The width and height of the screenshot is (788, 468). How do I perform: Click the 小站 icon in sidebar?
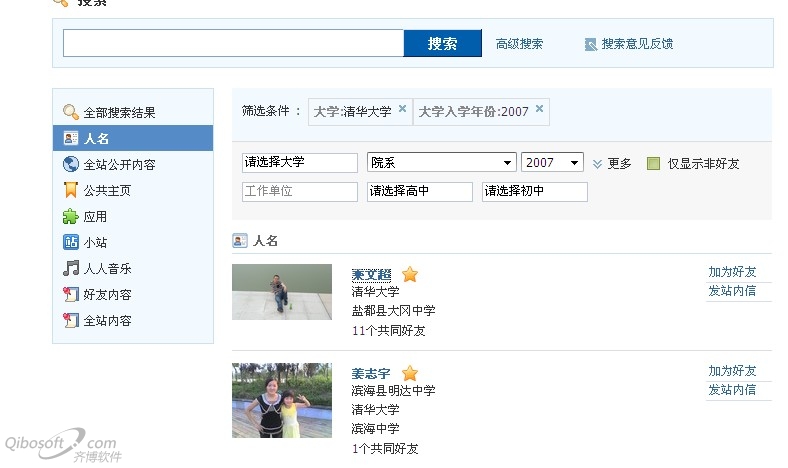(70, 242)
